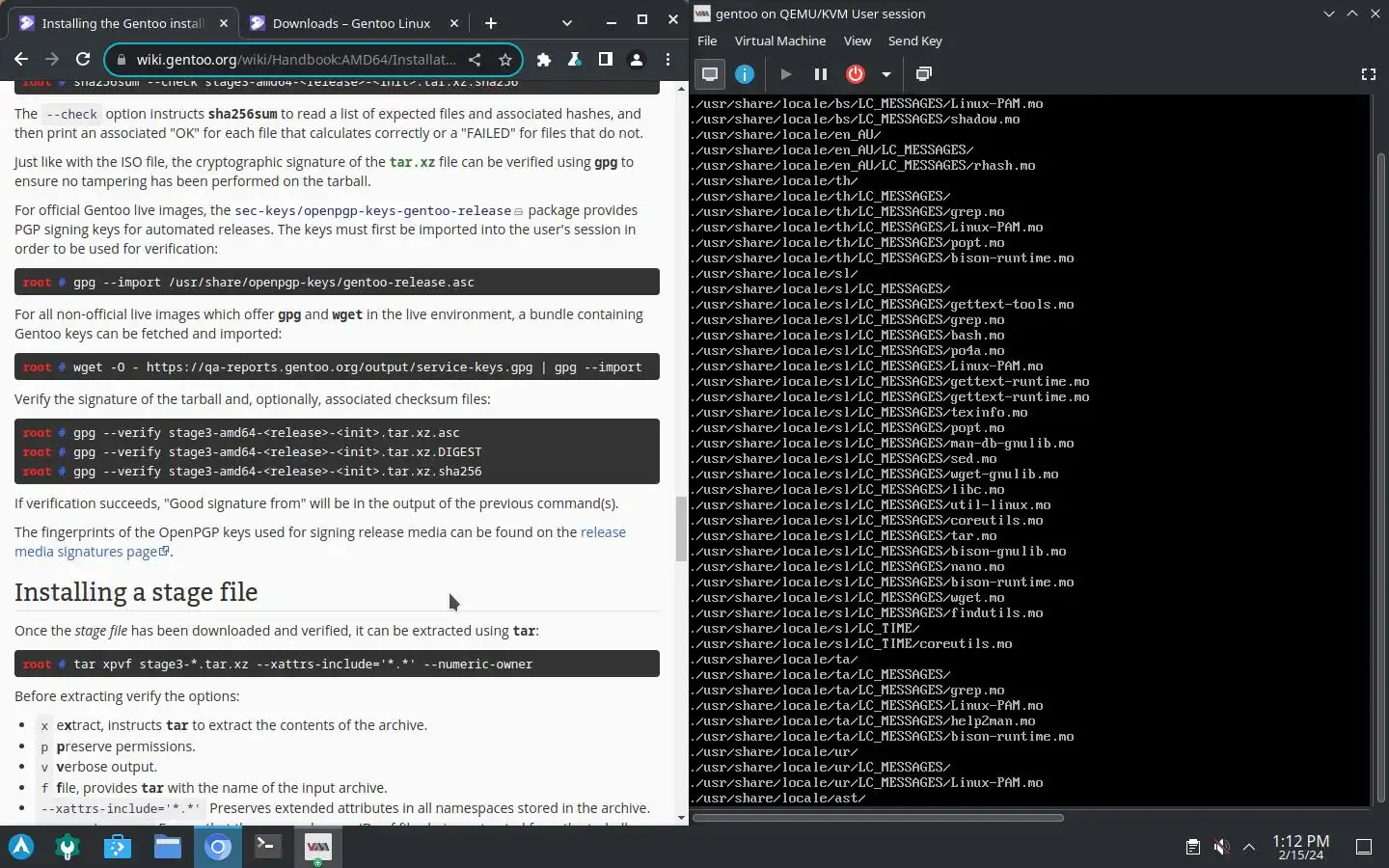Open the clipboard tray icon

(x=1192, y=847)
